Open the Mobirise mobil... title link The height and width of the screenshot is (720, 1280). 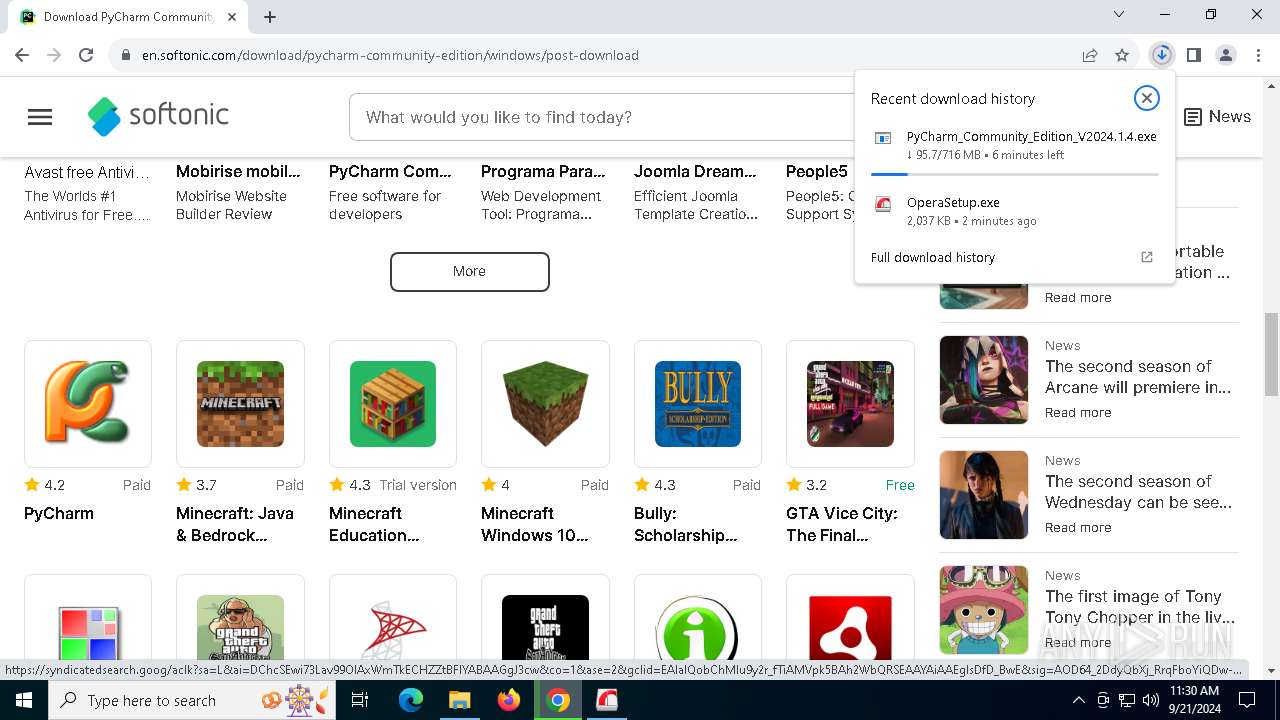(x=238, y=171)
